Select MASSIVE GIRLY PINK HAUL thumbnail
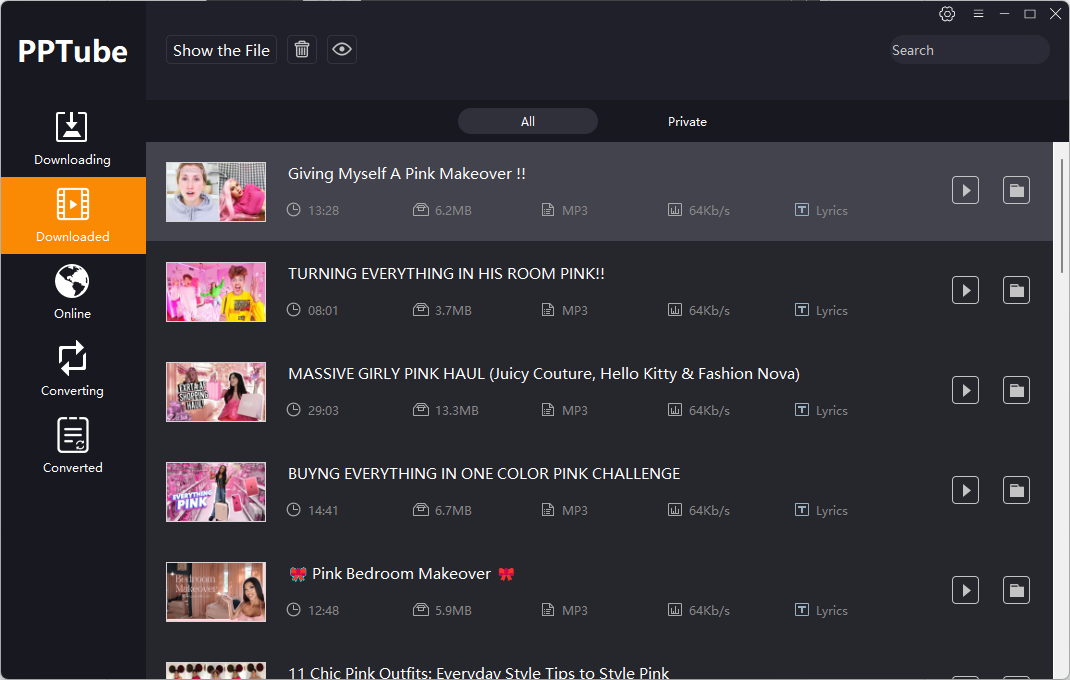Image resolution: width=1070 pixels, height=680 pixels. tap(216, 392)
